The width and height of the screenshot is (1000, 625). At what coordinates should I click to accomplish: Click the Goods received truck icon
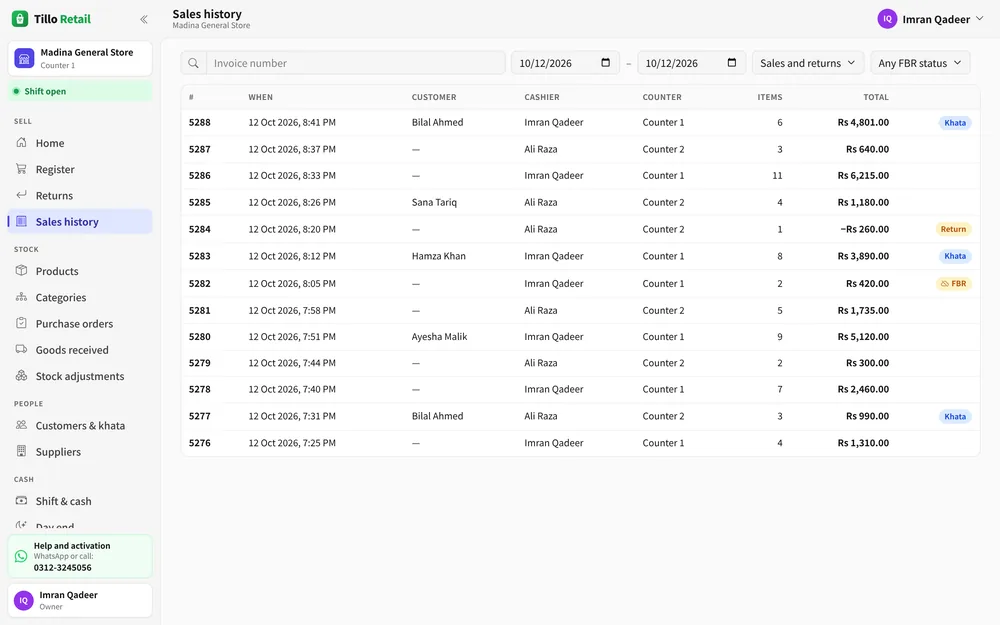pos(22,349)
